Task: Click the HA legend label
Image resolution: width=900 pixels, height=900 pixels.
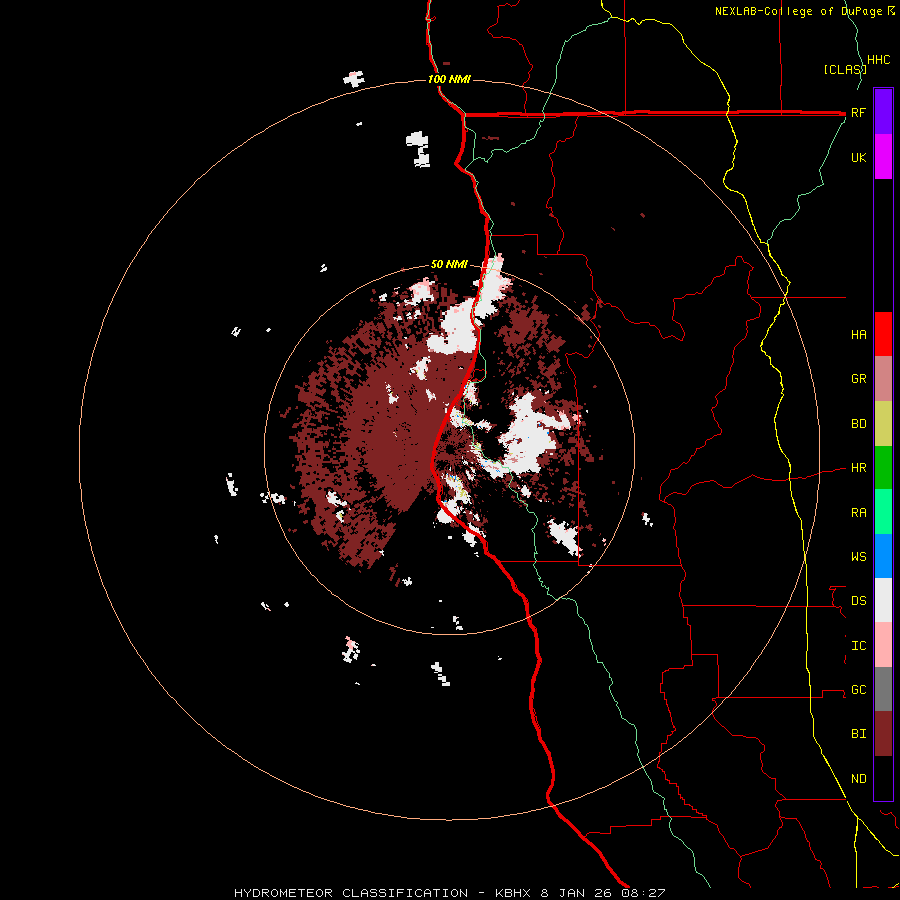Action: pos(859,335)
